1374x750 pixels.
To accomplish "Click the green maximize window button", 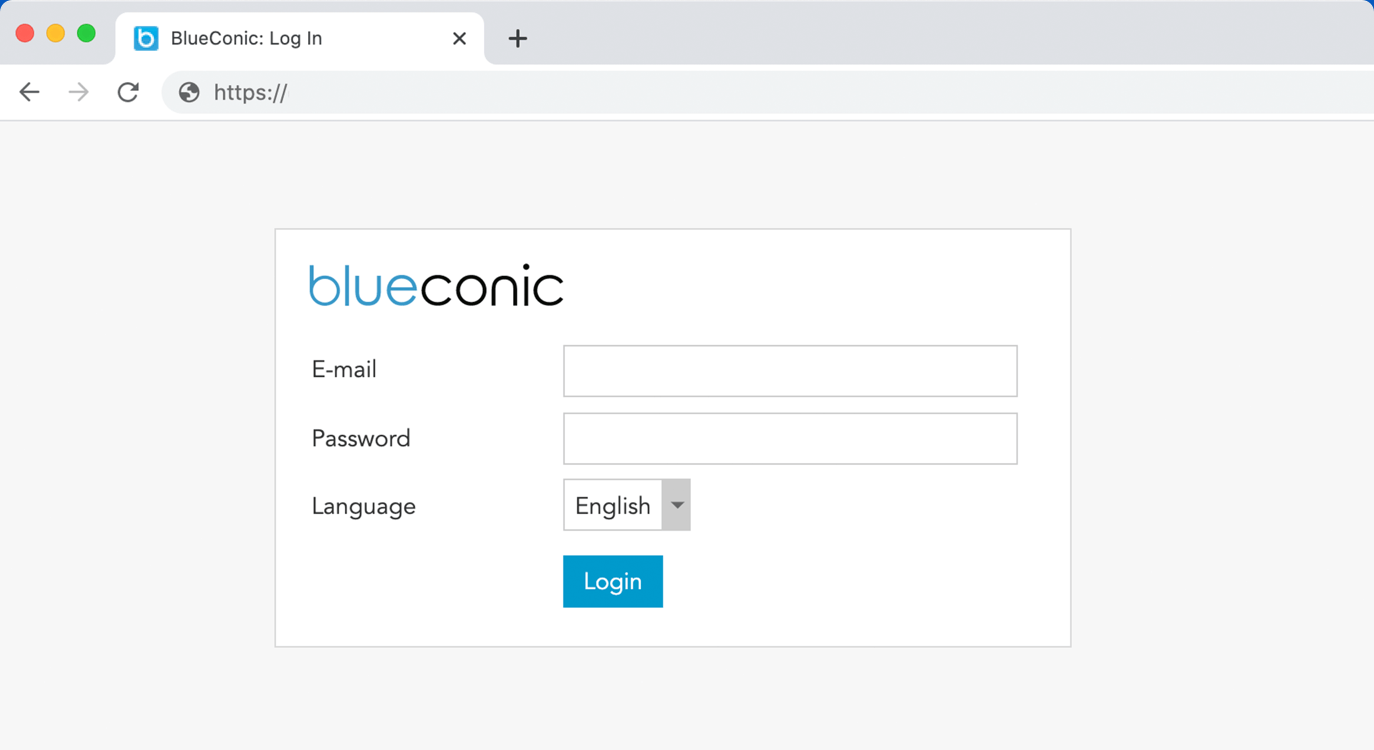I will [x=87, y=33].
